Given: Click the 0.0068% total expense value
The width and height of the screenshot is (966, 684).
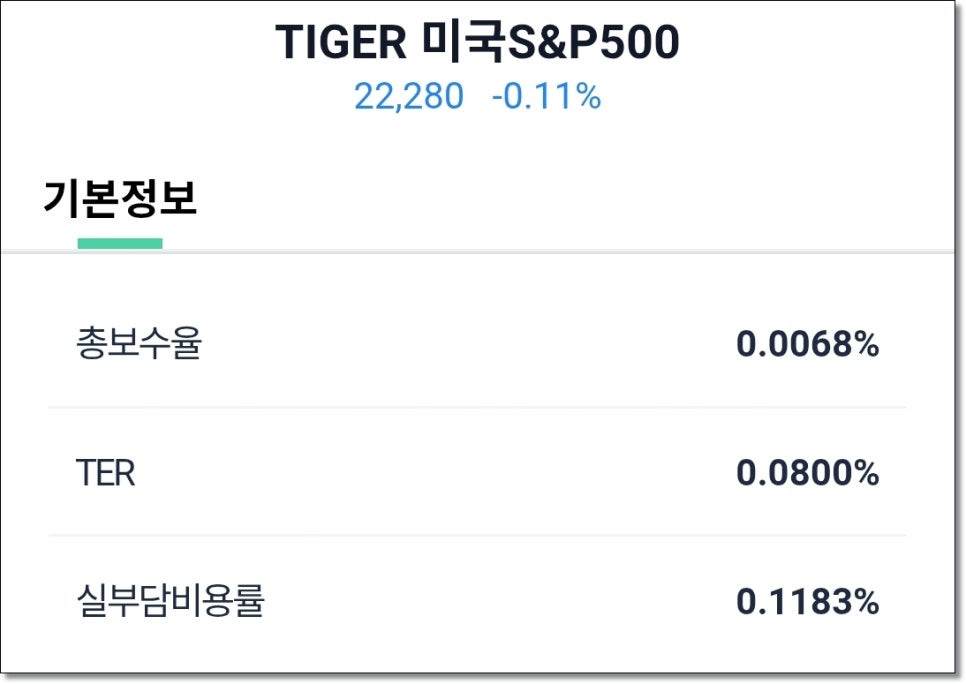Looking at the screenshot, I should pyautogui.click(x=811, y=345).
